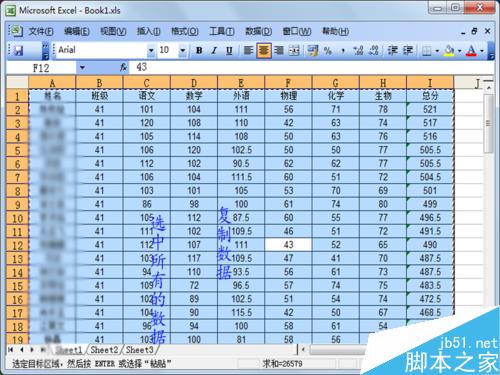
Task: Open fill color dropdown arrow
Action: click(459, 51)
